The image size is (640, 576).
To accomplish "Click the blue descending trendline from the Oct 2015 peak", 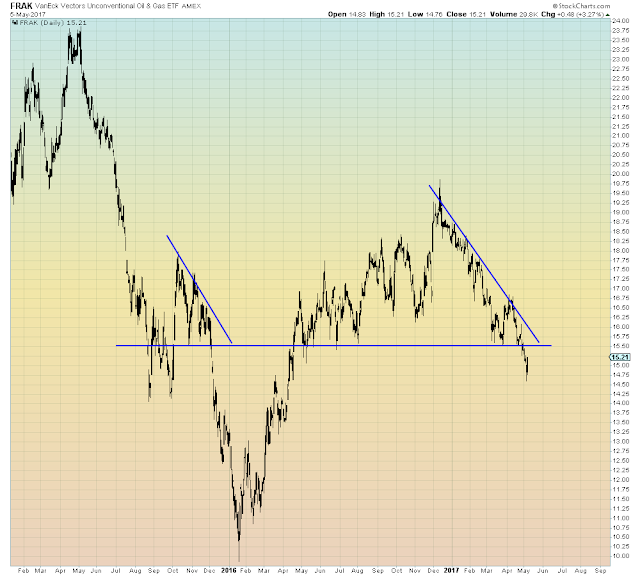I will click(x=199, y=289).
